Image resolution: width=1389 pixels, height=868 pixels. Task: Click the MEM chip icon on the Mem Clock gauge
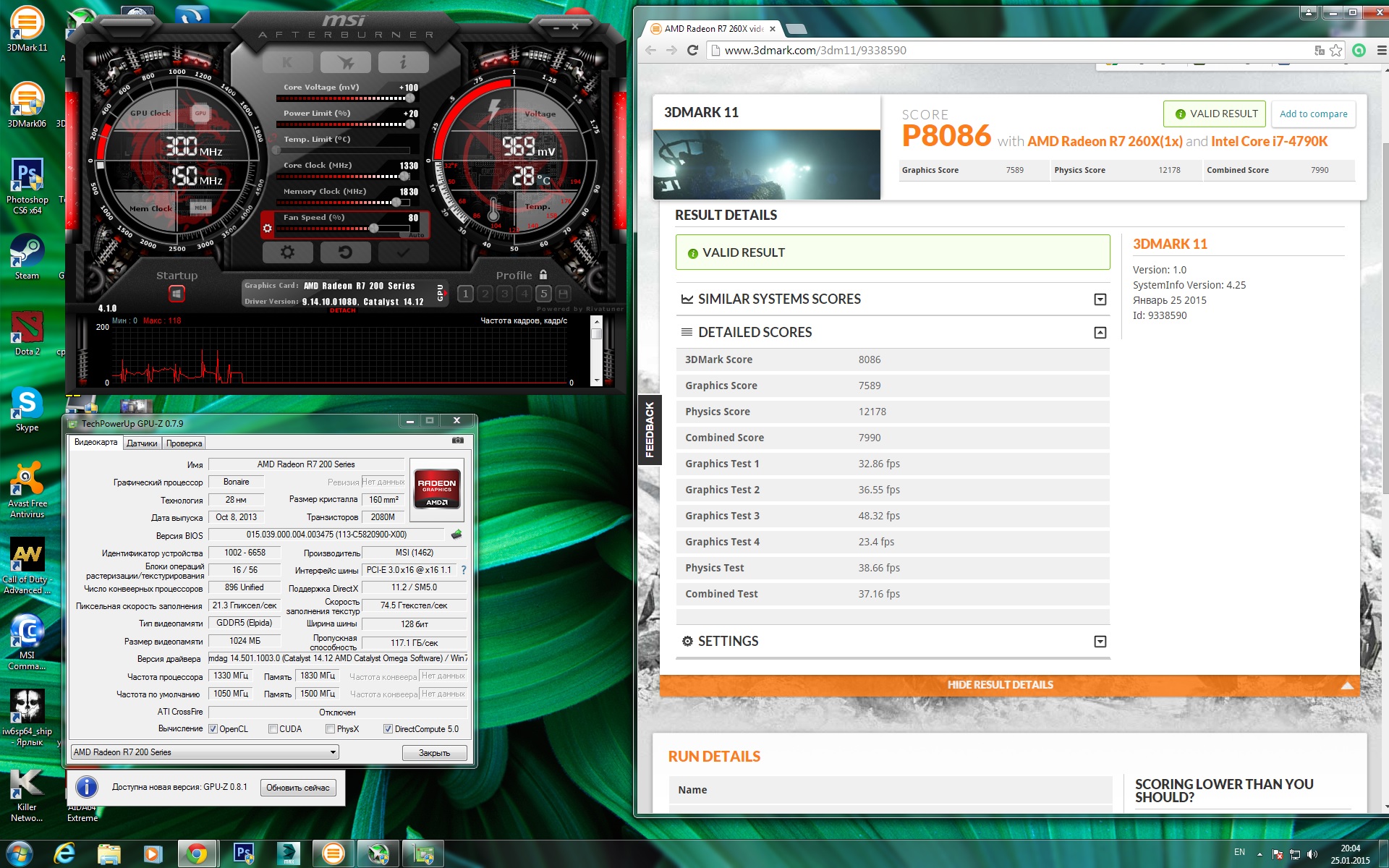coord(200,208)
